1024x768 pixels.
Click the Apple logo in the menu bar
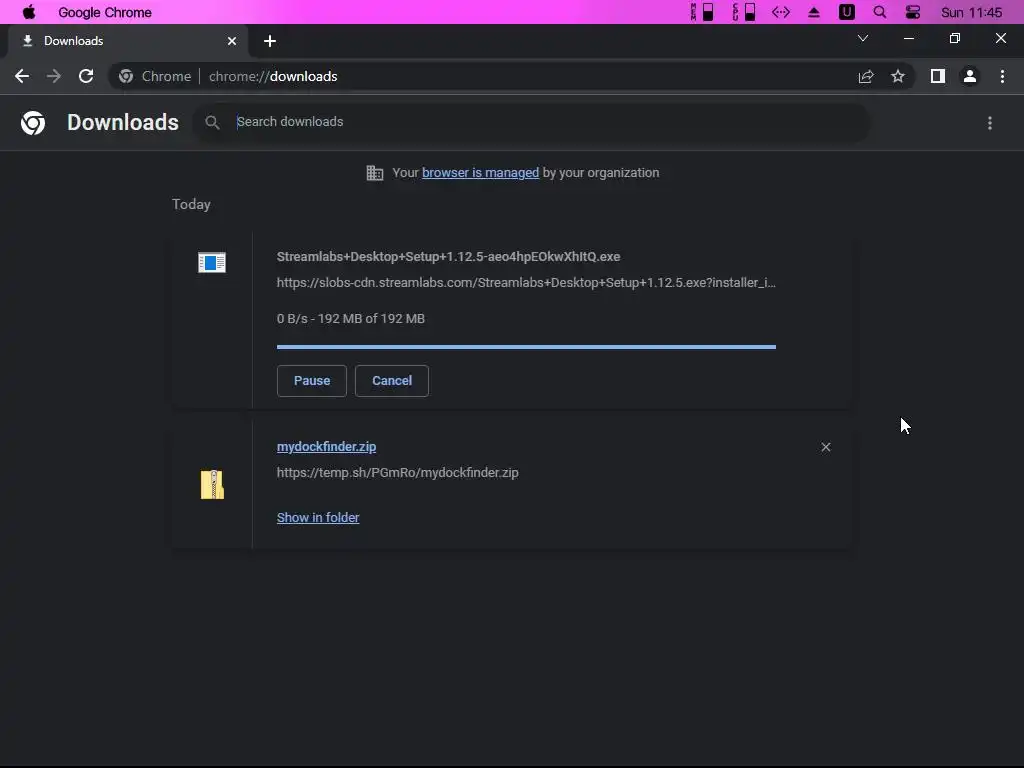(29, 12)
